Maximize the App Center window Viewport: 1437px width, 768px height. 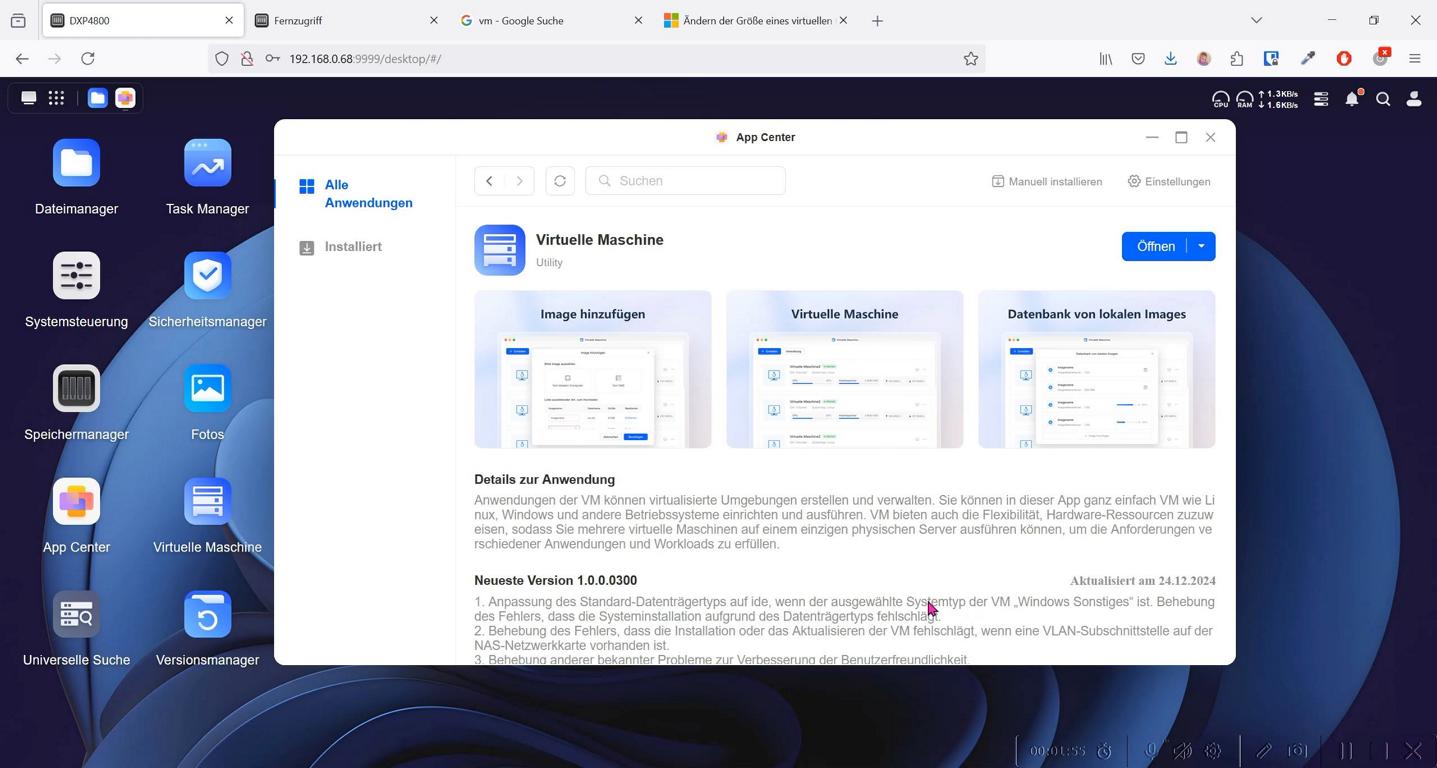1181,137
